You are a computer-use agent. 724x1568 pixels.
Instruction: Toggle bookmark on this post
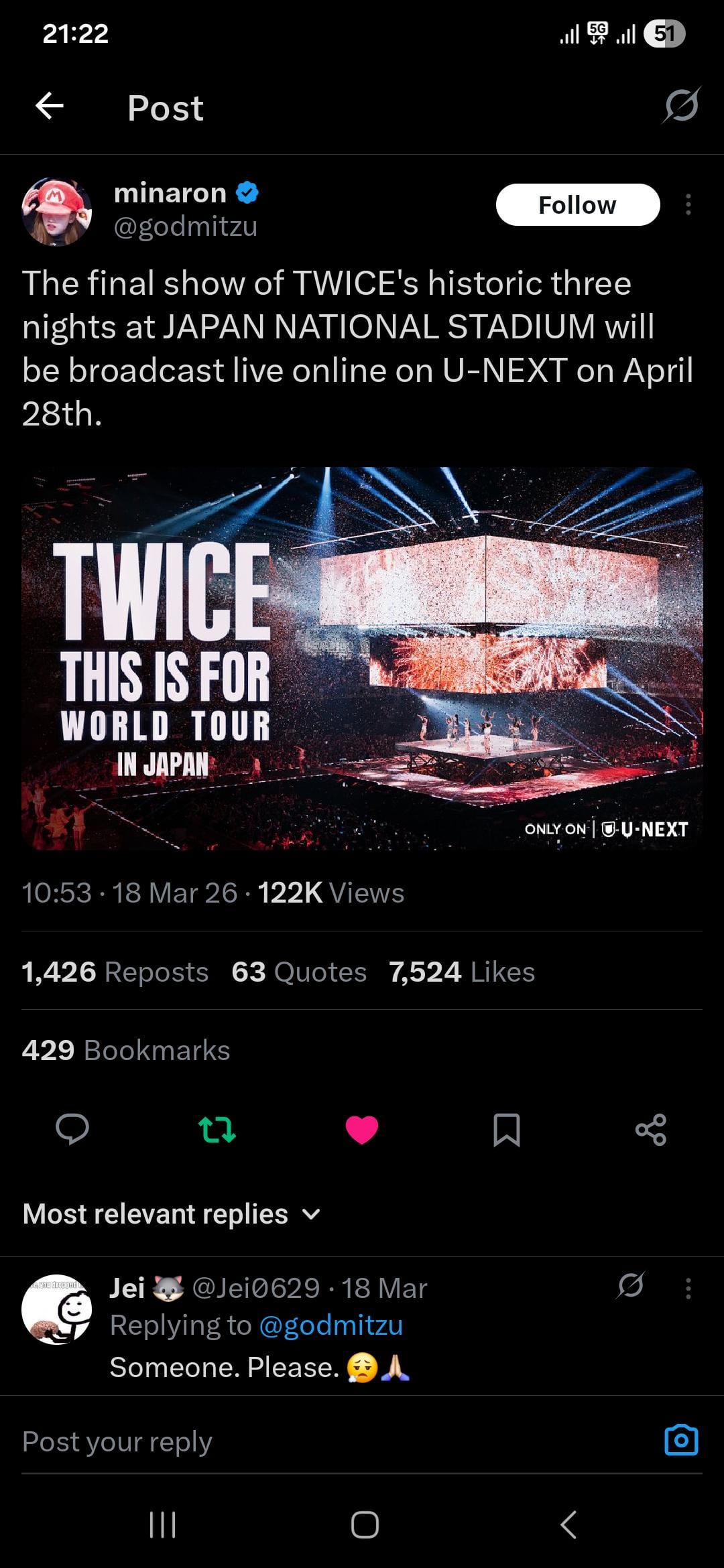click(x=507, y=1130)
